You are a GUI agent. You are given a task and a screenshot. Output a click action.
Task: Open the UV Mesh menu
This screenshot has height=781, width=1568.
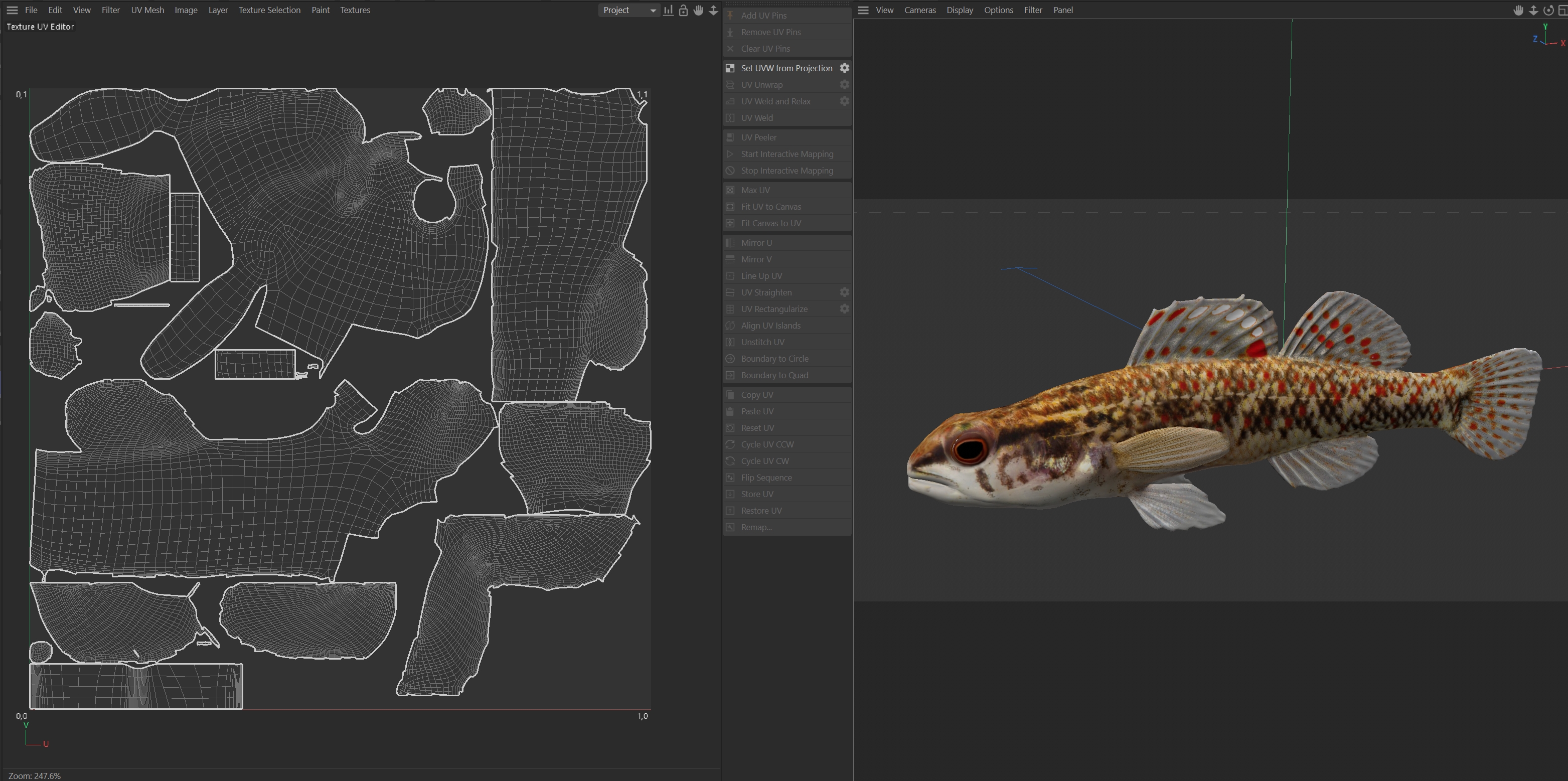147,11
